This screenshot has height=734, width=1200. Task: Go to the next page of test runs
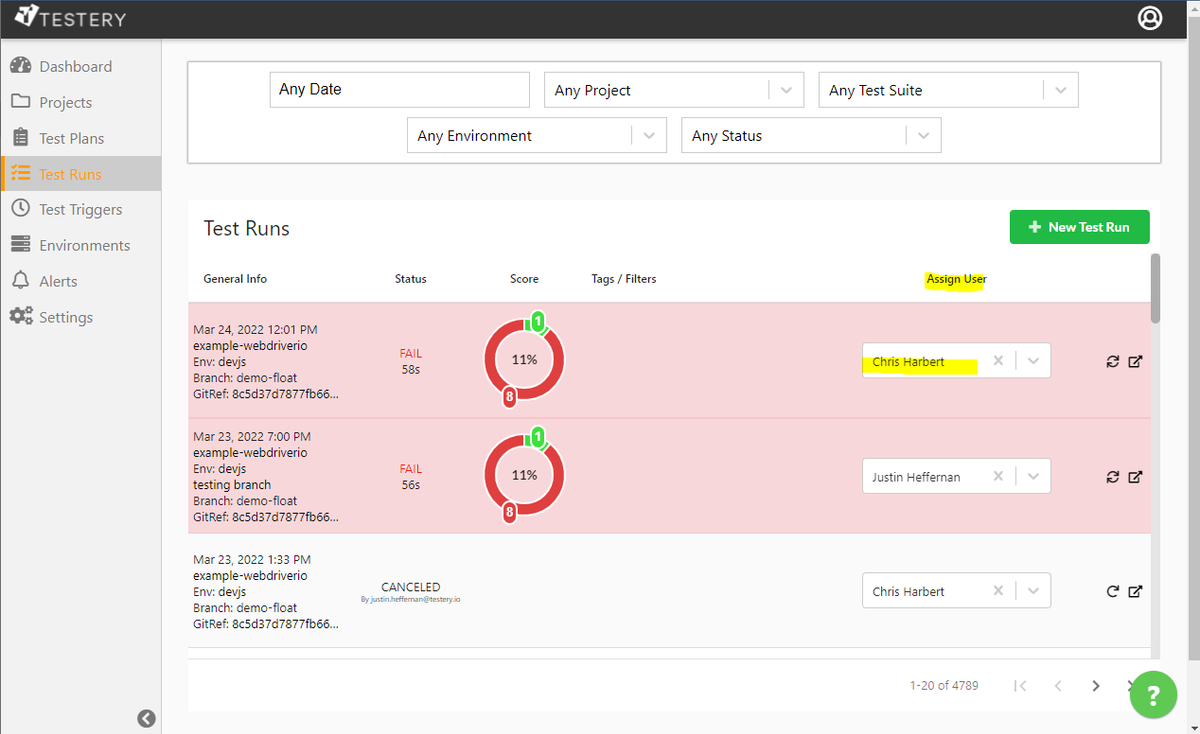(x=1095, y=685)
